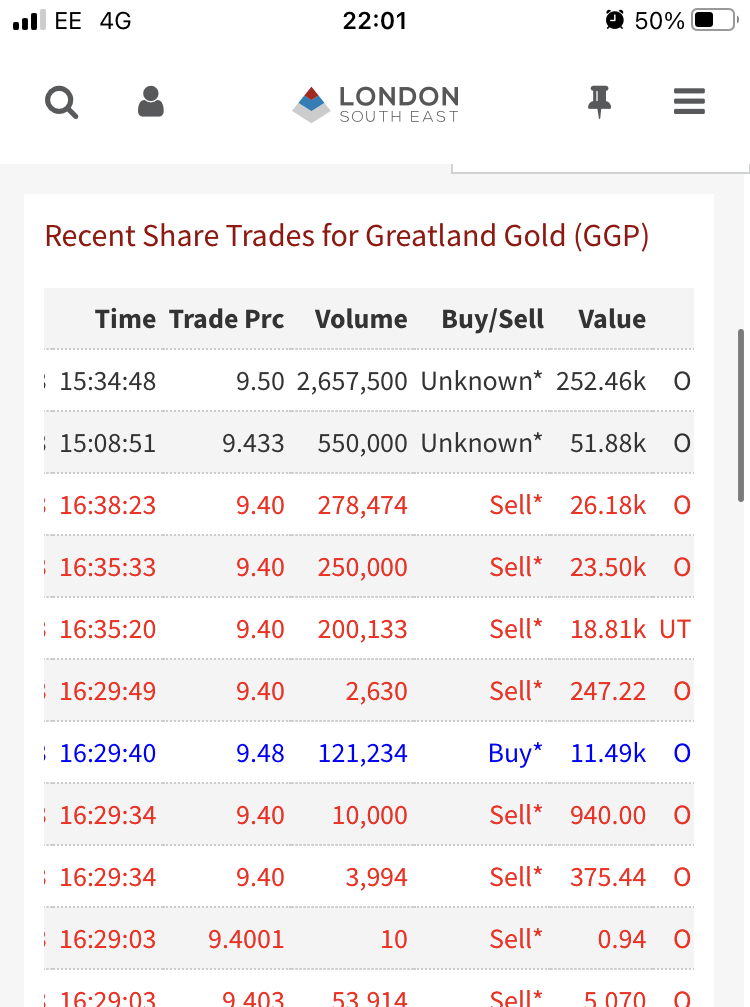This screenshot has width=750, height=1007.
Task: Tap the cellular signal bars icon
Action: pyautogui.click(x=29, y=20)
